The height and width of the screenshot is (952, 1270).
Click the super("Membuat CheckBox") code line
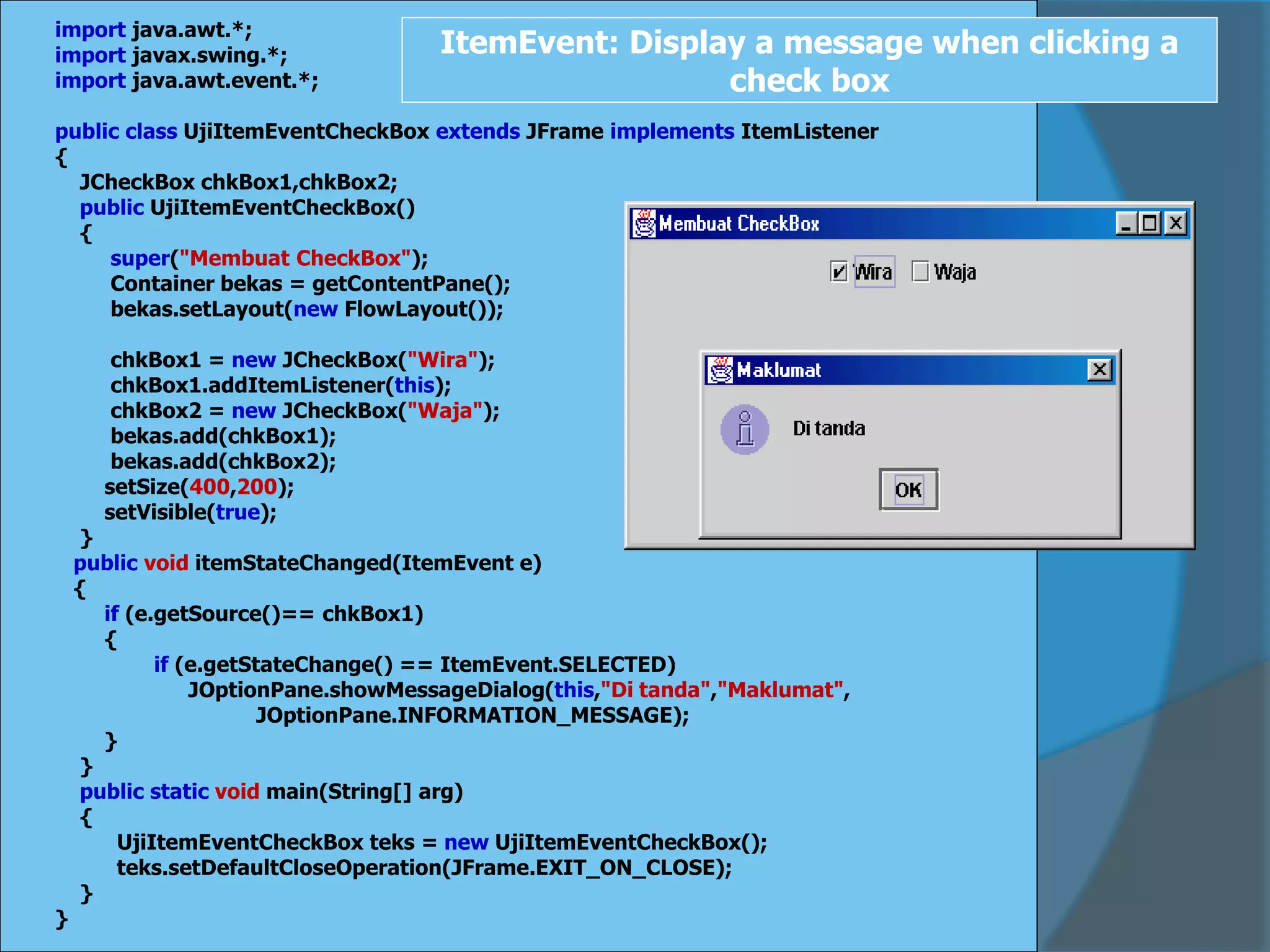tap(269, 258)
